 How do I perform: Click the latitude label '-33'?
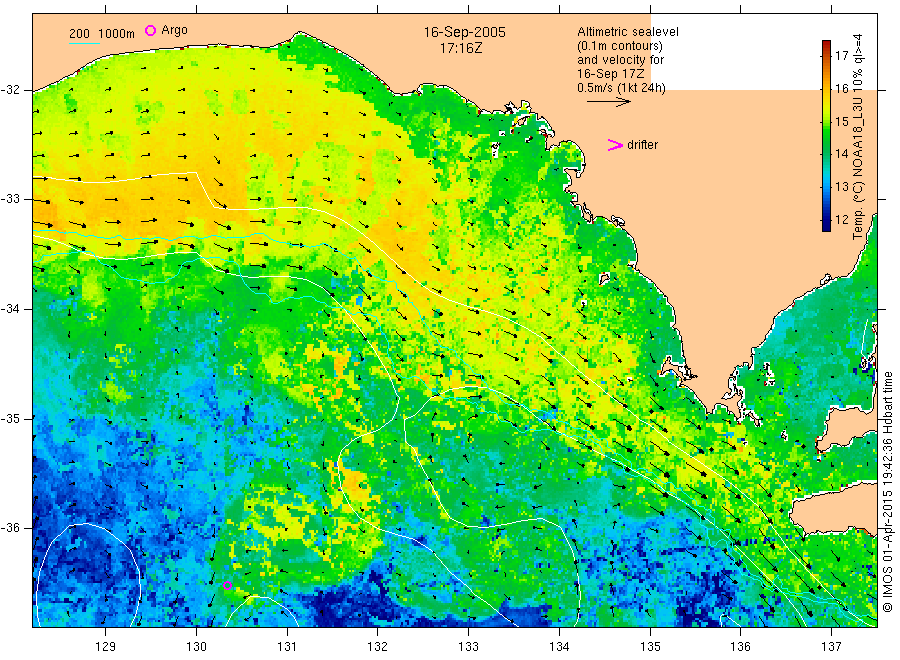tap(10, 200)
